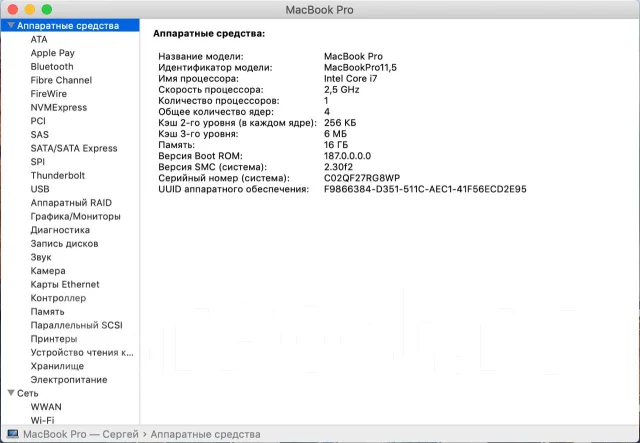This screenshot has width=640, height=443.
Task: Open the Bluetooth section
Action: tap(52, 67)
